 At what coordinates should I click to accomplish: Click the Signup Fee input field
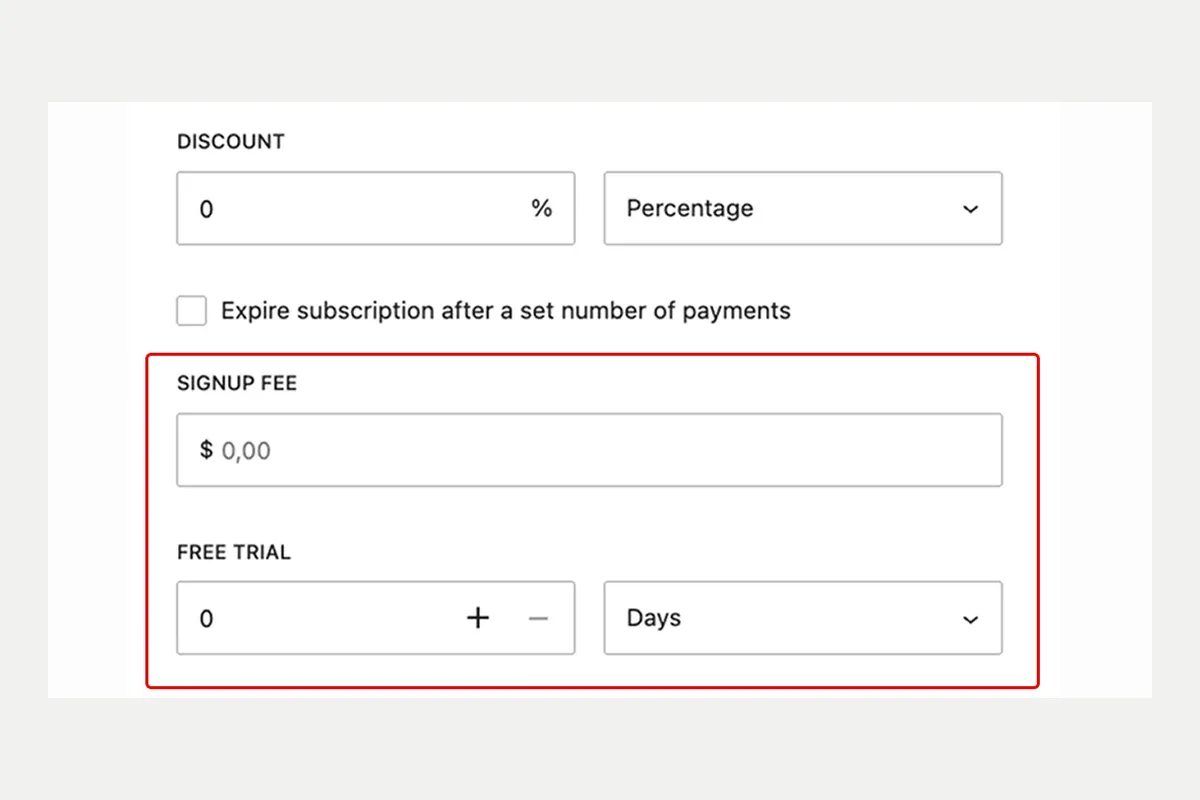point(589,450)
